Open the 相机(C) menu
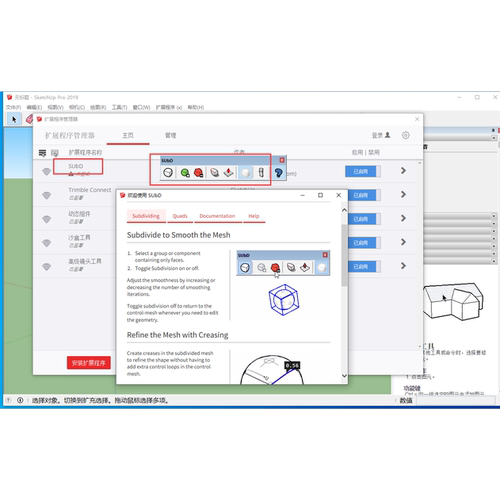The height and width of the screenshot is (500, 500). [x=77, y=107]
